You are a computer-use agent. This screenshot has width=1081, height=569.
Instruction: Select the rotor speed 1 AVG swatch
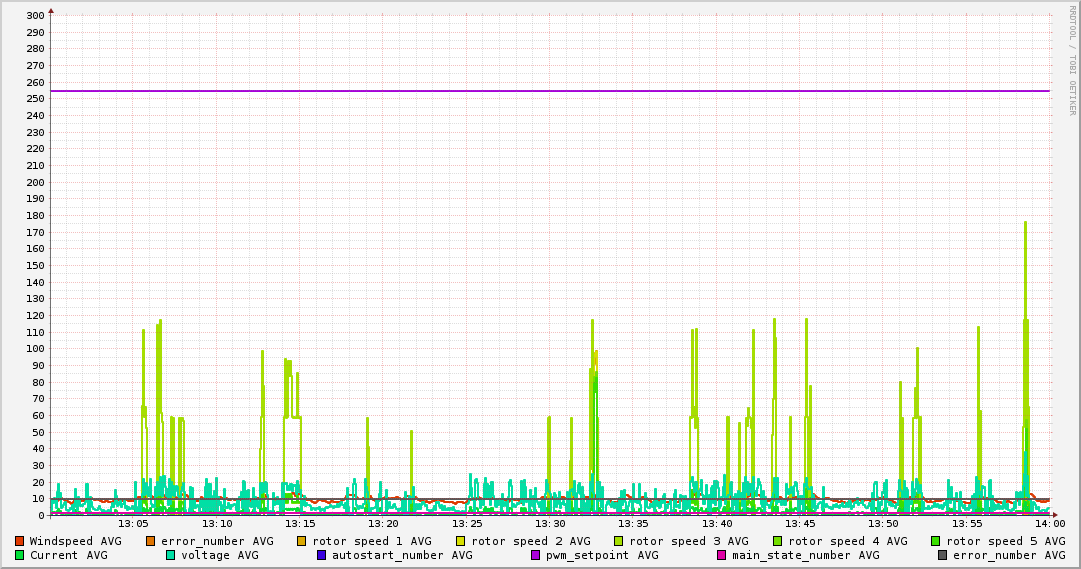click(302, 541)
